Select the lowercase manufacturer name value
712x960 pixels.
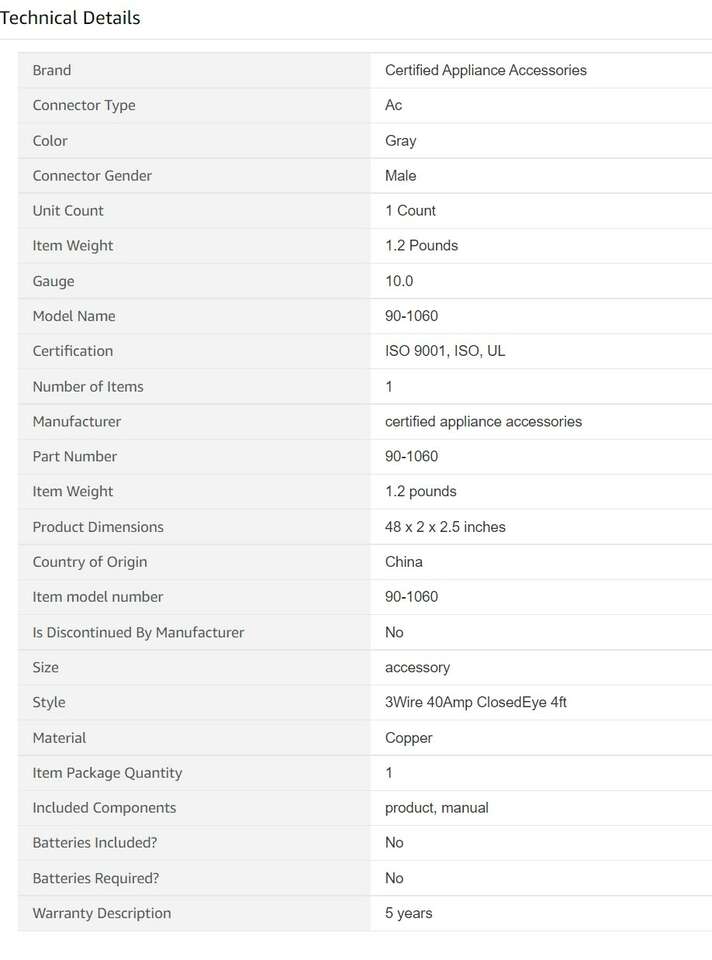coord(483,422)
